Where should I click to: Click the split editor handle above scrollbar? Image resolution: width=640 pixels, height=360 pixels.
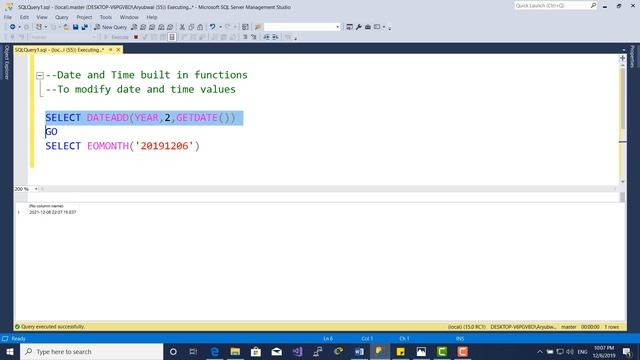click(x=622, y=58)
